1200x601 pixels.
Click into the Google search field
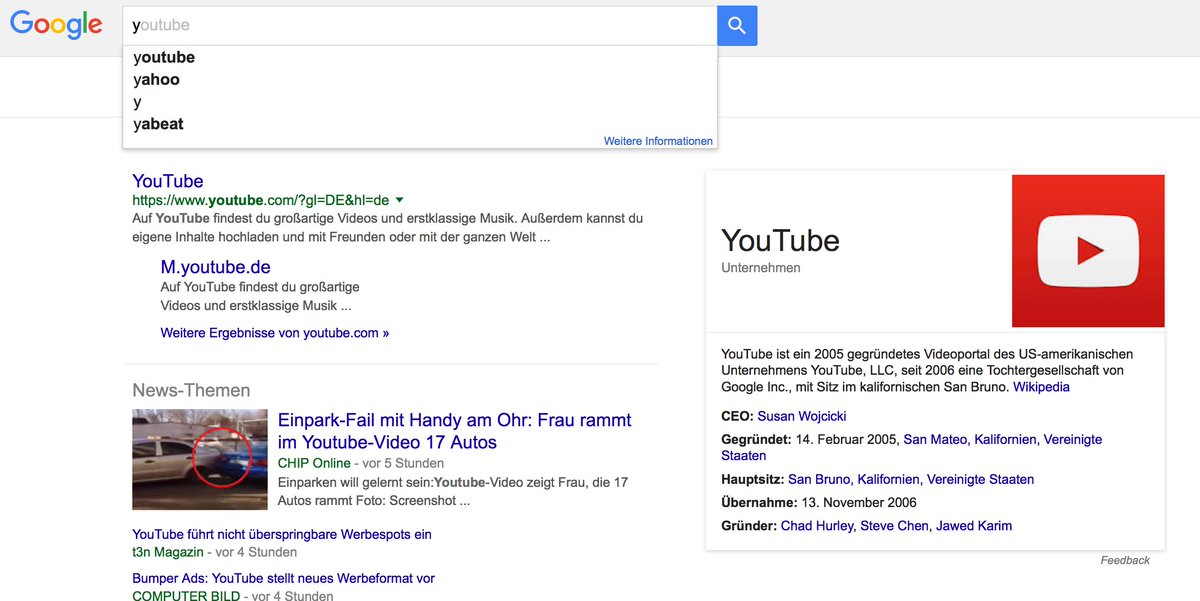click(x=420, y=26)
